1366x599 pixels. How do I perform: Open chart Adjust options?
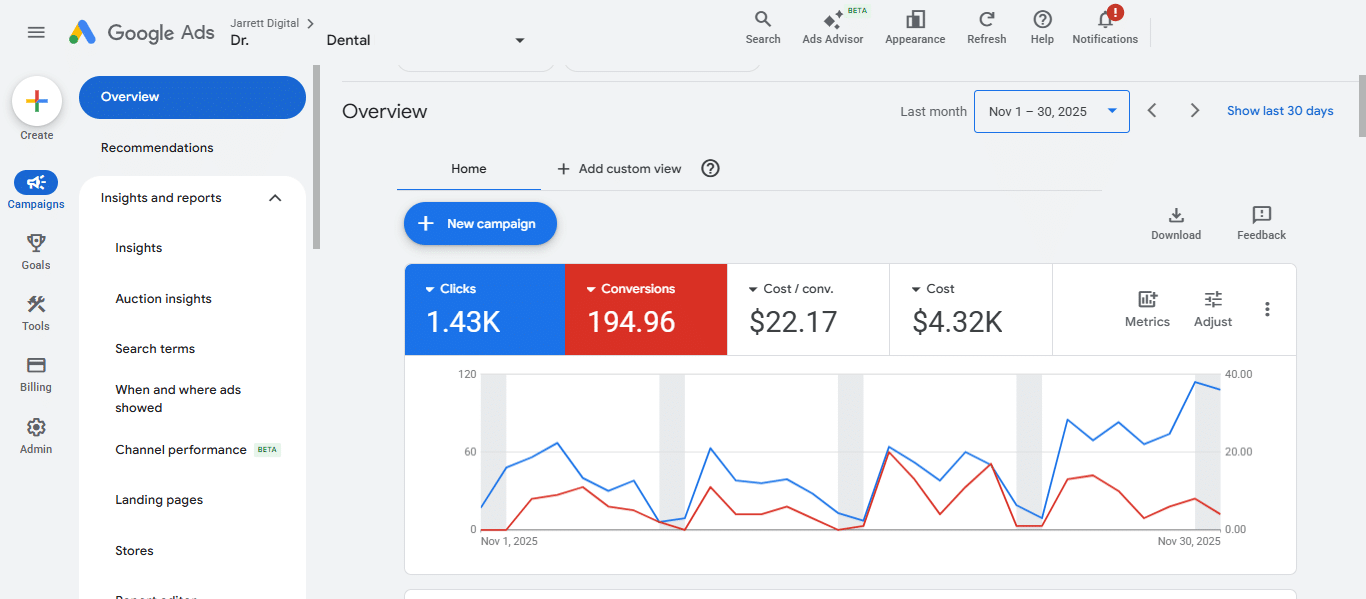1213,300
